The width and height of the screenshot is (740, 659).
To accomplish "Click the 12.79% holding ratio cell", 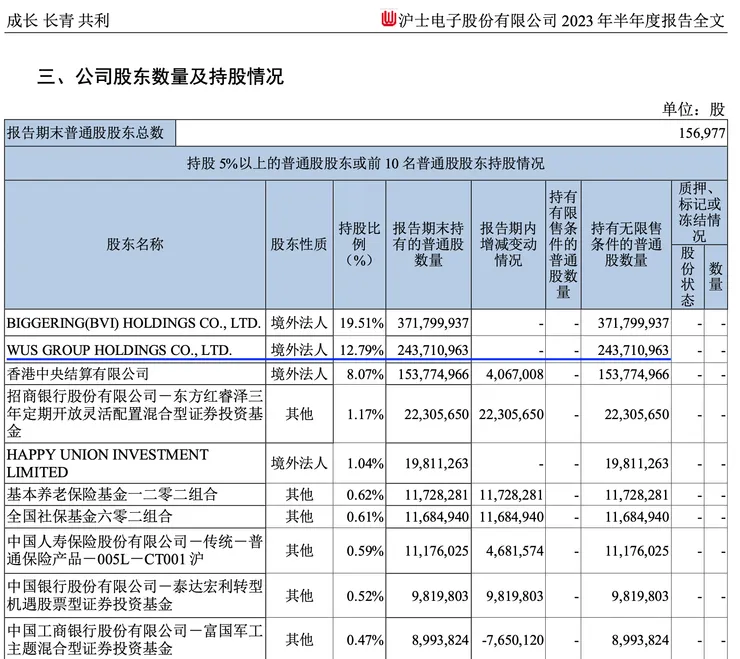I will 362,350.
